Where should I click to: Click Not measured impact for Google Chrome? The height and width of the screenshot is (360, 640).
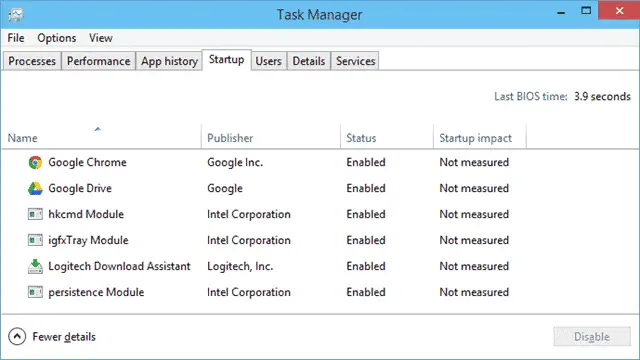pos(474,162)
